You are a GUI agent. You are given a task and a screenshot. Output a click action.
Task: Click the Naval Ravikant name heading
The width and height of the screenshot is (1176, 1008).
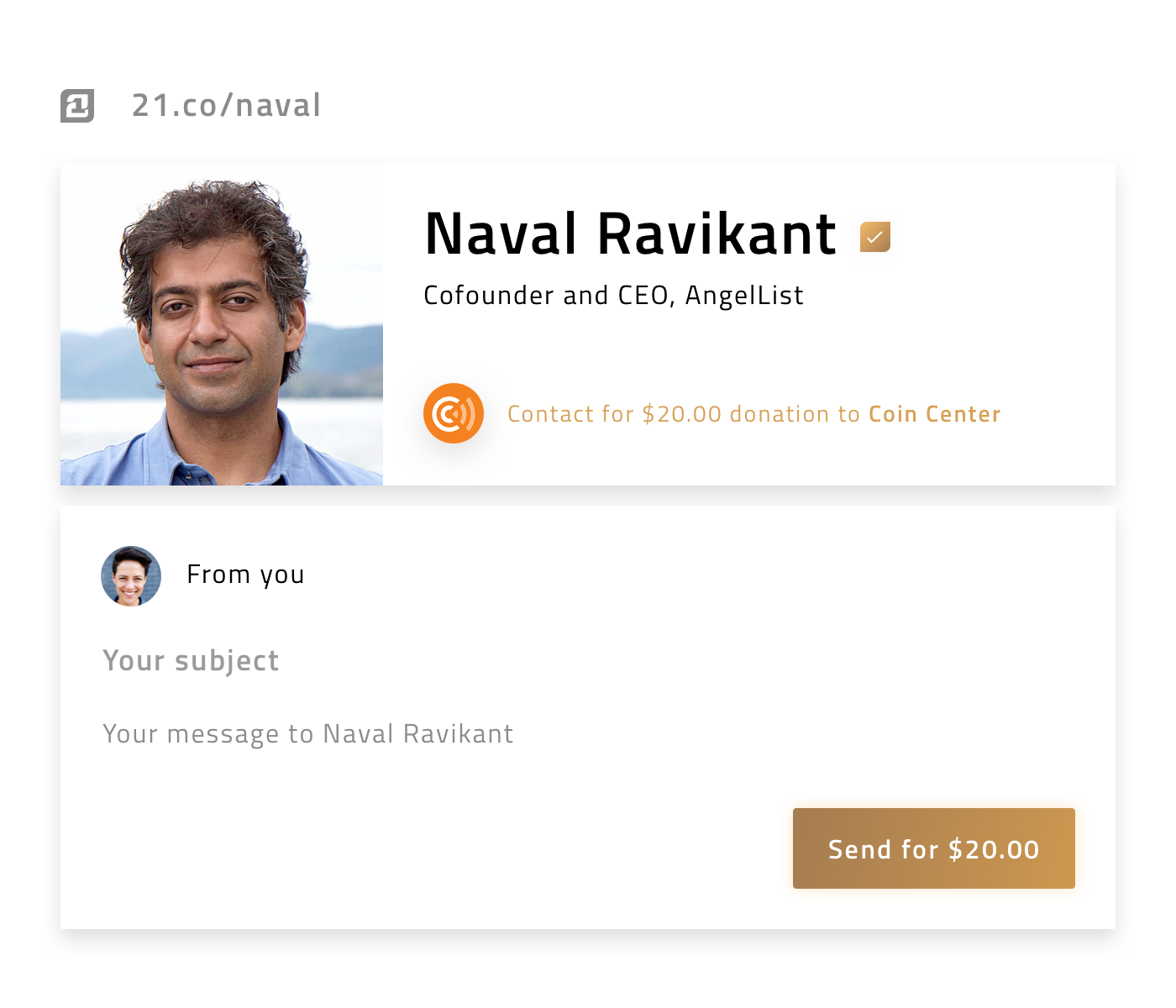(631, 234)
